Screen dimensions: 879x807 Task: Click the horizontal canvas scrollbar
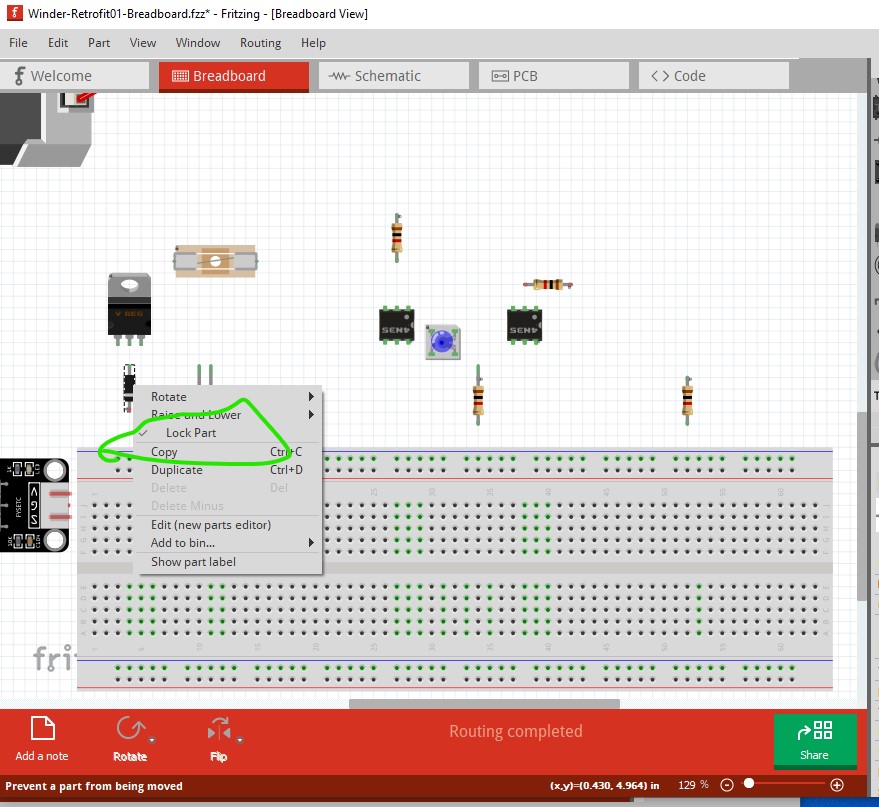(484, 703)
